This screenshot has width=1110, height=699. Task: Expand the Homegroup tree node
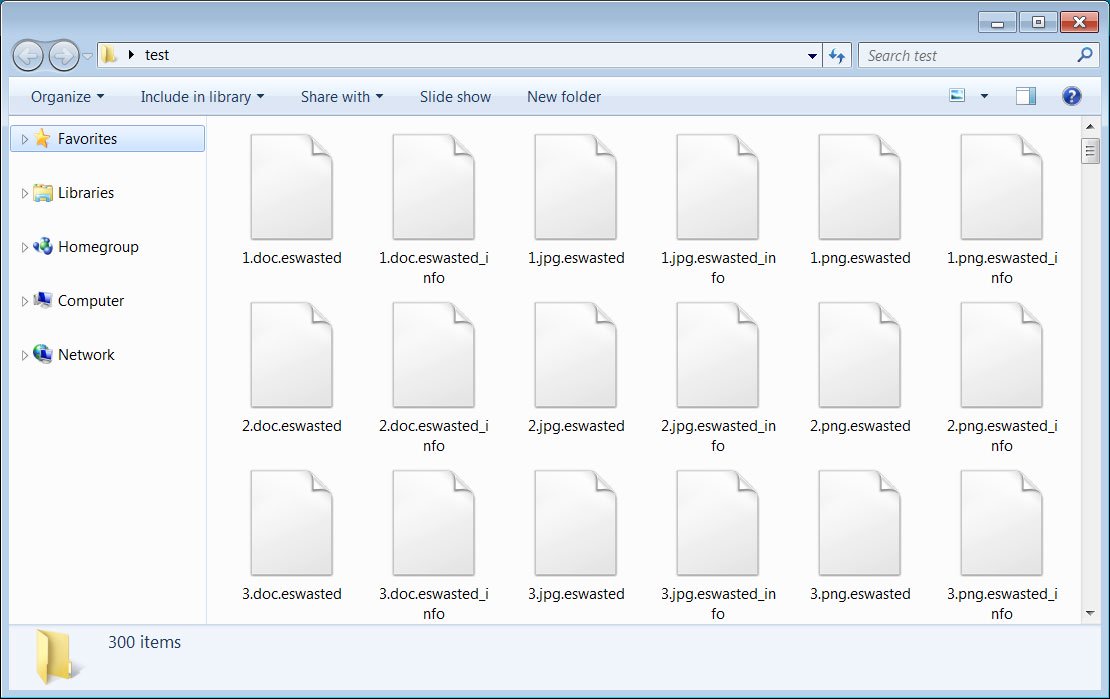point(24,246)
